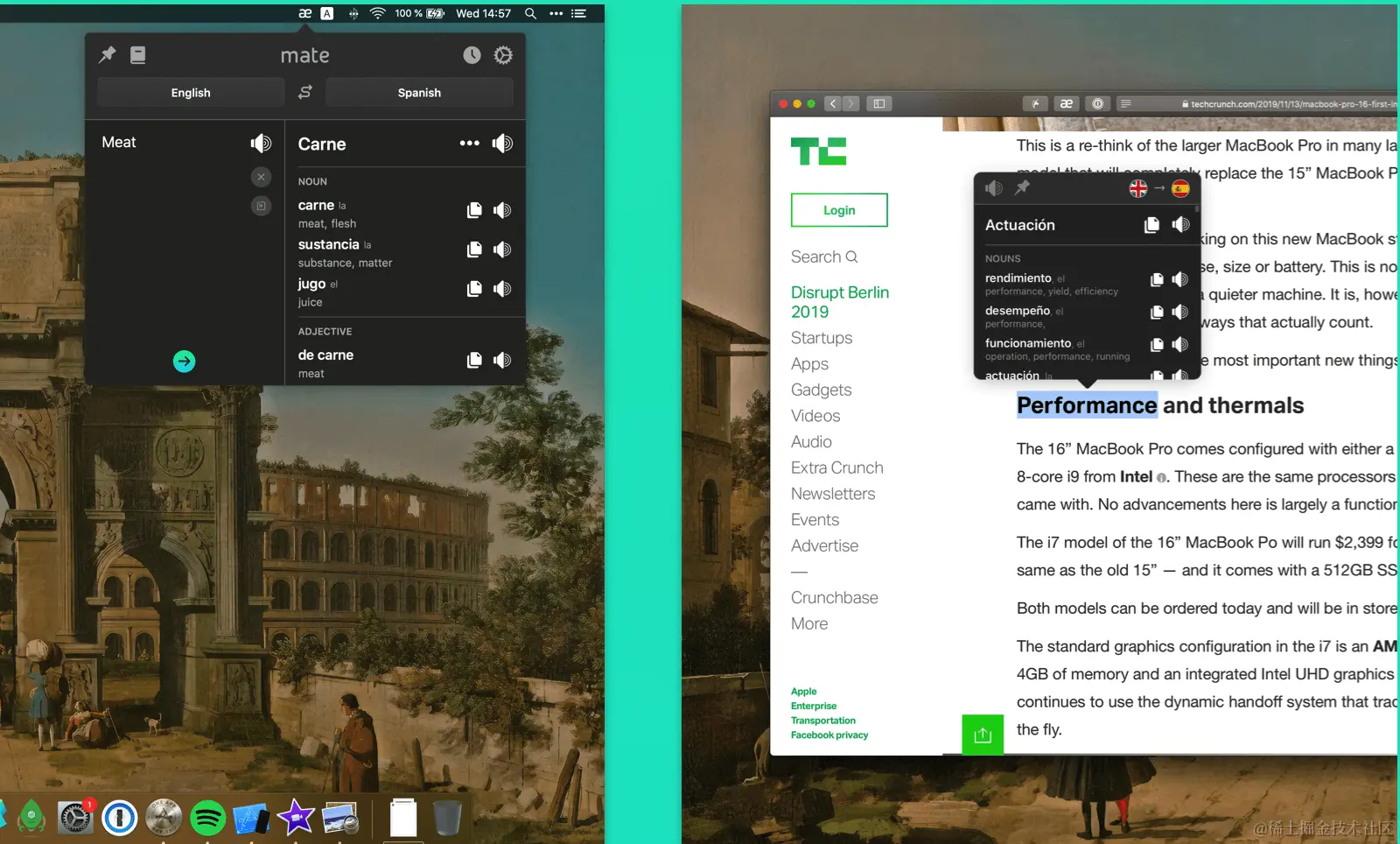This screenshot has width=1400, height=844.
Task: Open Wi-Fi menu bar status
Action: click(377, 13)
